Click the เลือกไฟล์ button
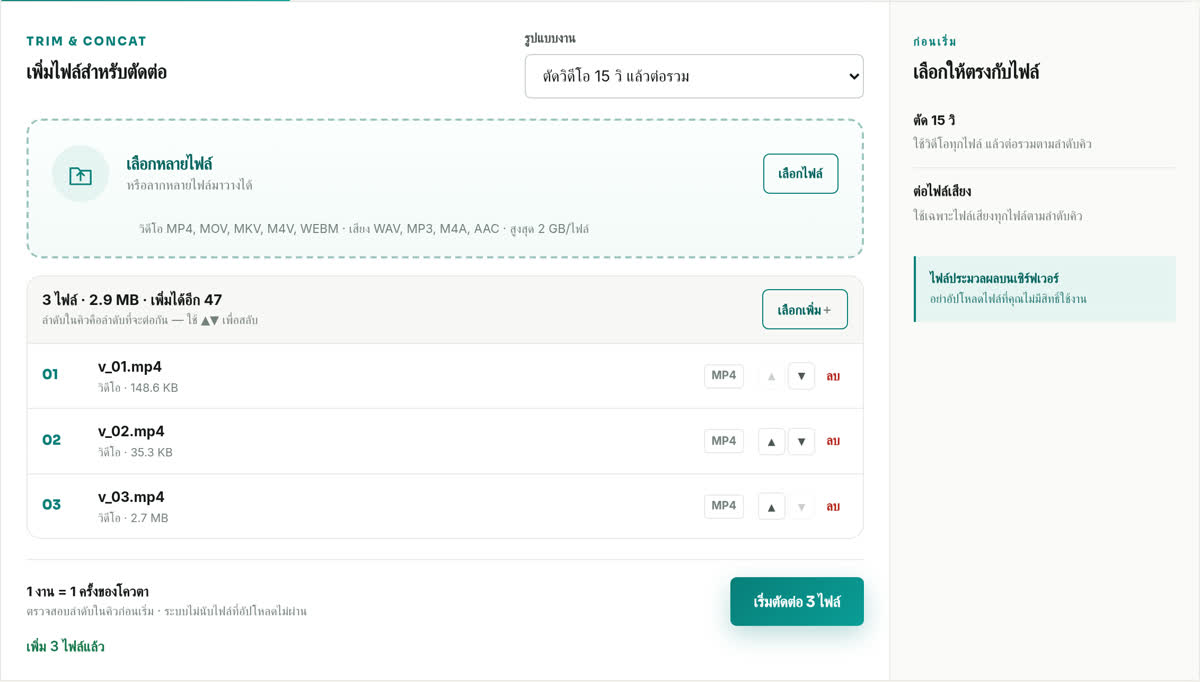1200x682 pixels. click(800, 174)
